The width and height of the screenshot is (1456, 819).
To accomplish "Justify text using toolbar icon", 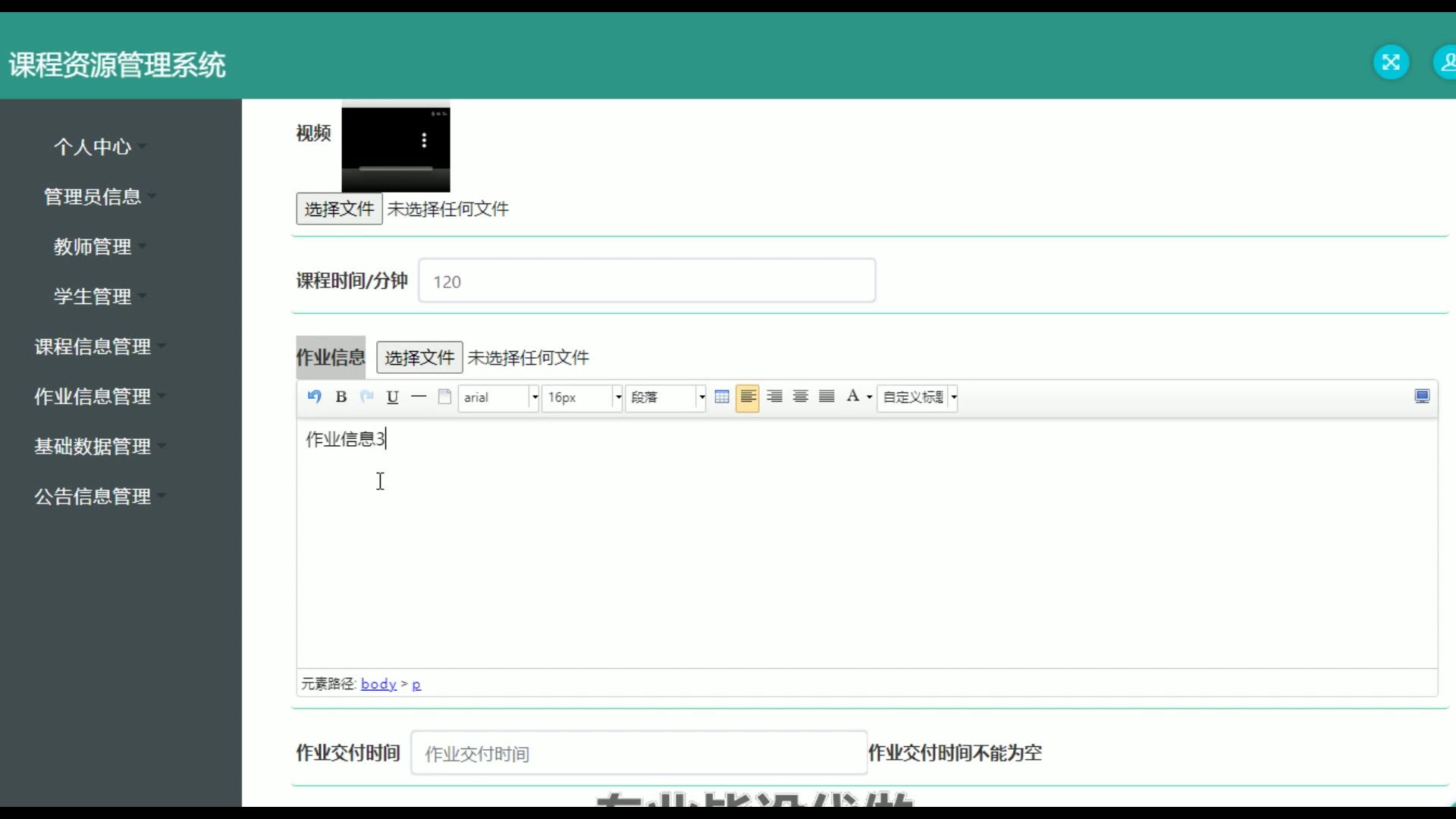I will [x=827, y=397].
